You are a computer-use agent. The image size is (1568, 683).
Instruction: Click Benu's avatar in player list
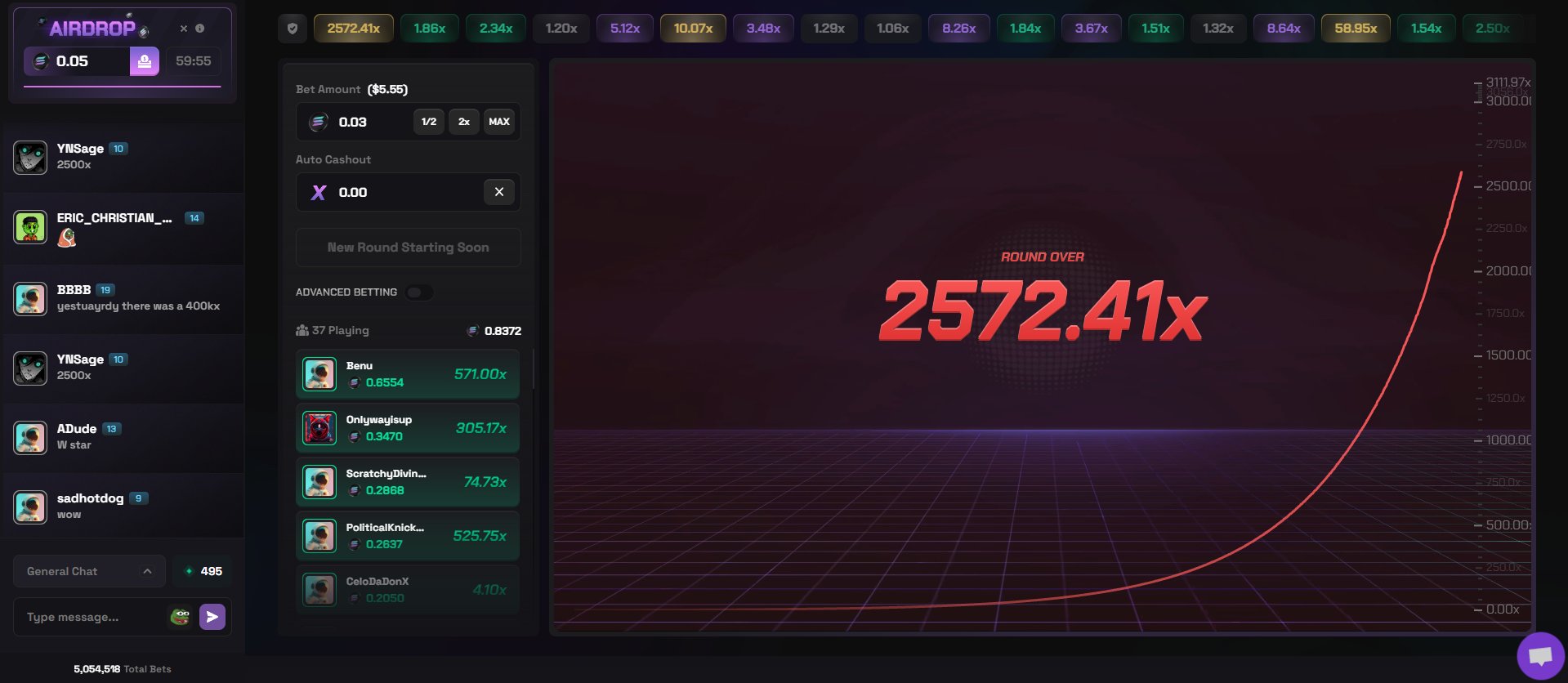coord(319,374)
